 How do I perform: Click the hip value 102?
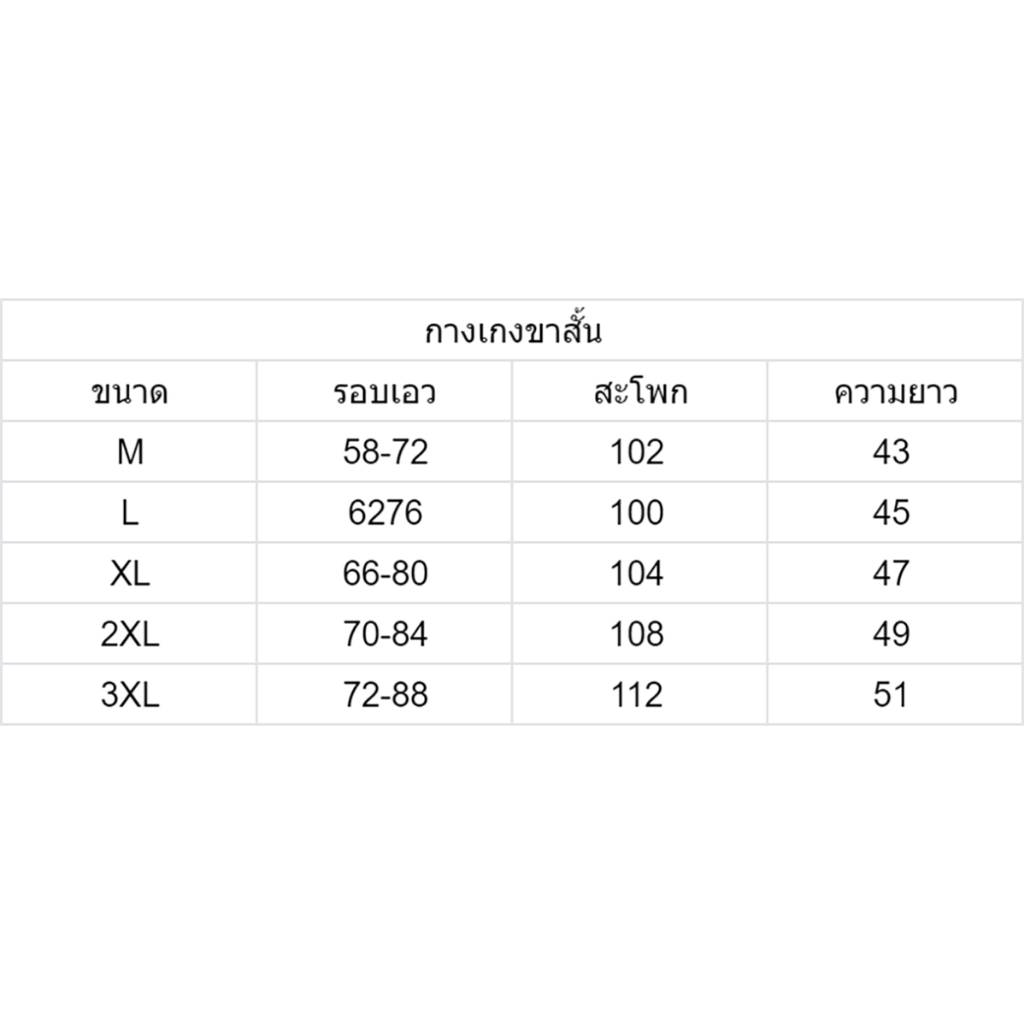pyautogui.click(x=637, y=452)
